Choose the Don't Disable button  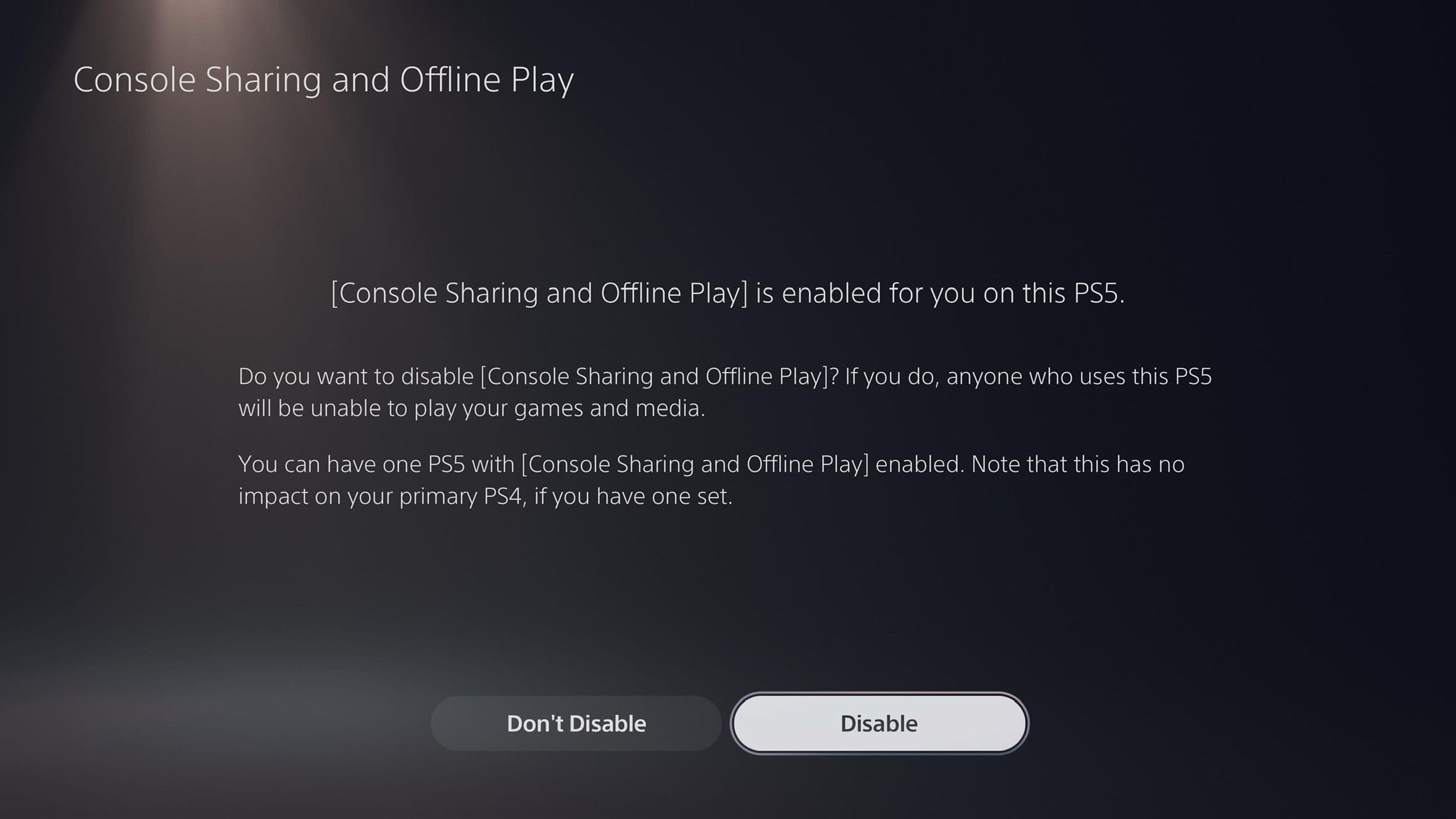coord(576,724)
